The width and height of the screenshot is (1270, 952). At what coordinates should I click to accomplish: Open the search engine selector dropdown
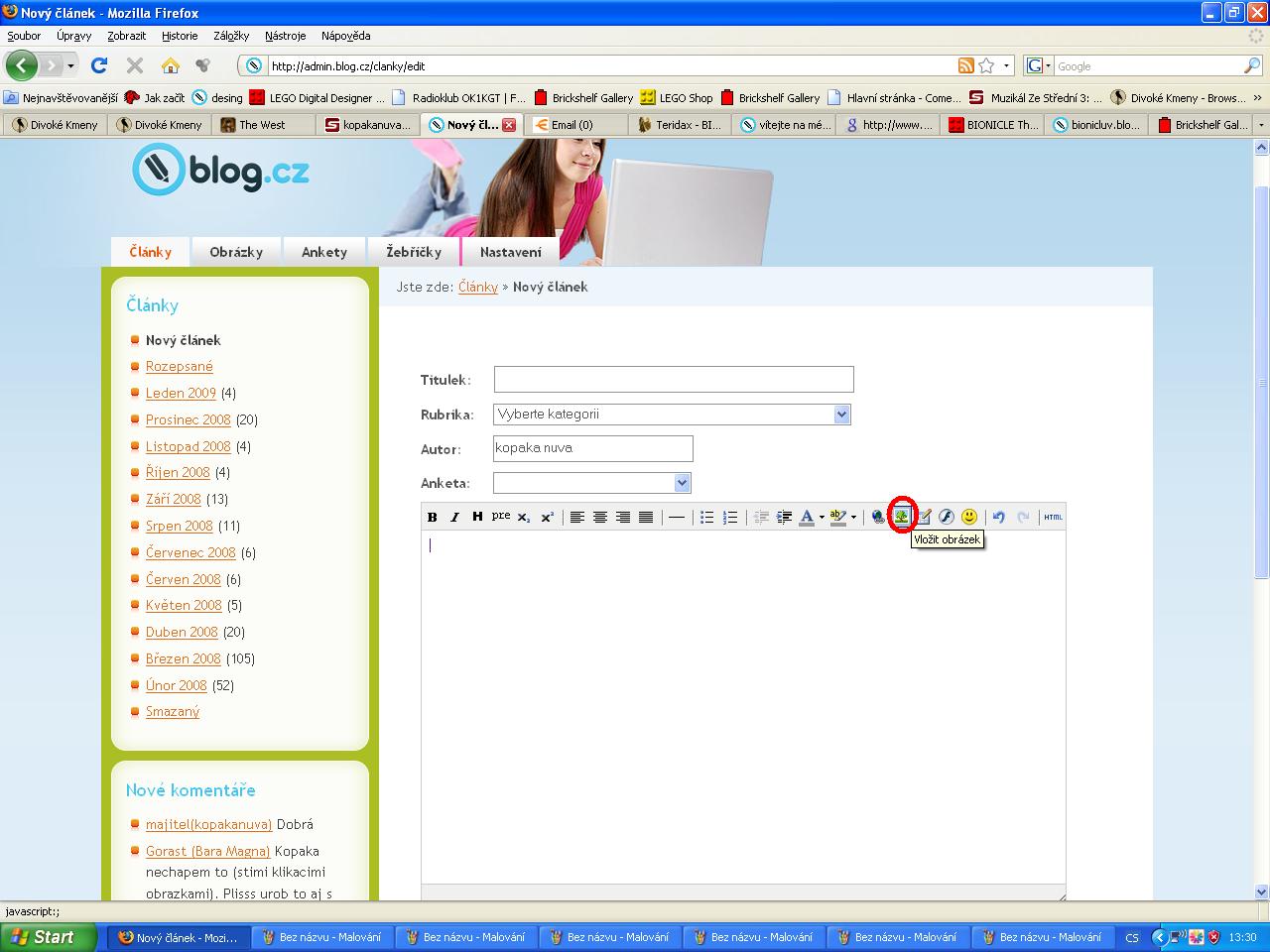point(1039,65)
